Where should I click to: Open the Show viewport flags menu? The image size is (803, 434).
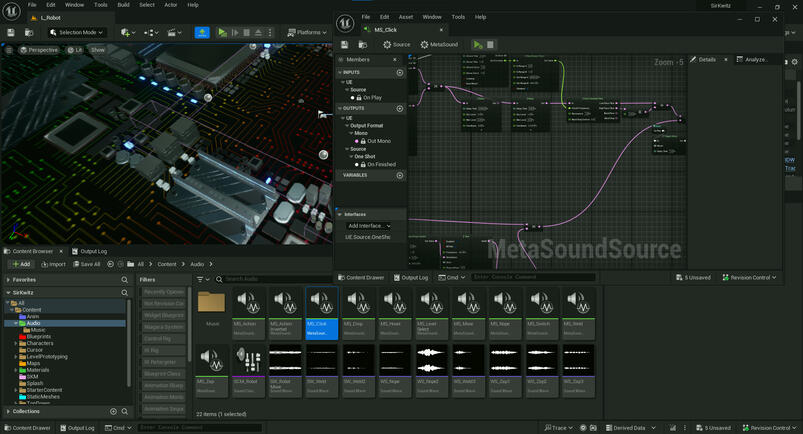click(x=98, y=50)
